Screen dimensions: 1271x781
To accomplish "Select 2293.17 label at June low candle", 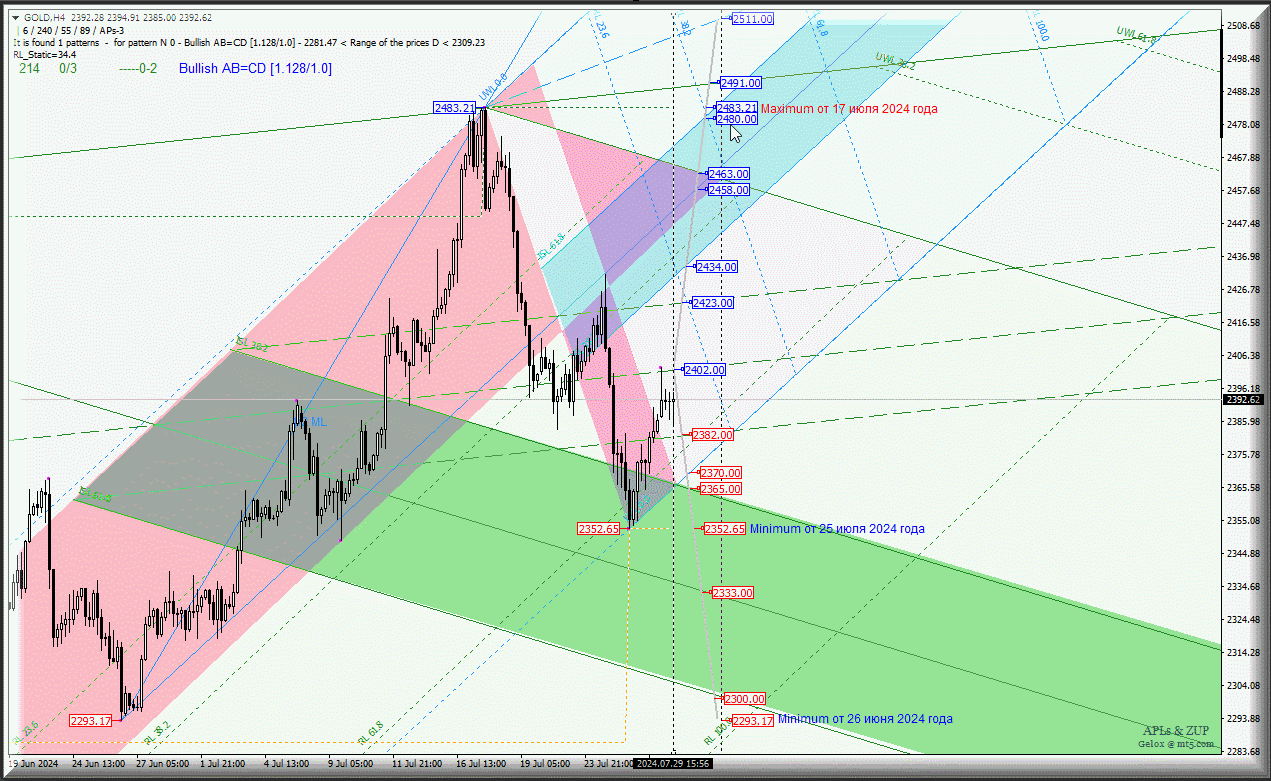I will pos(90,721).
